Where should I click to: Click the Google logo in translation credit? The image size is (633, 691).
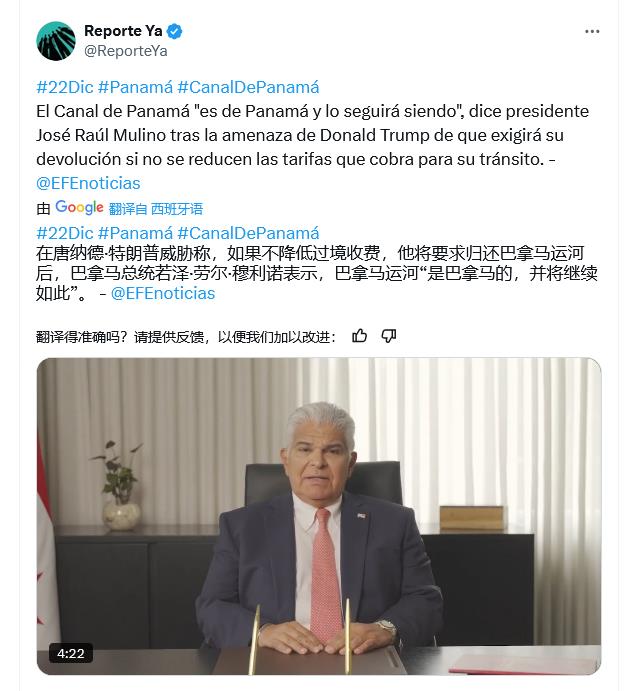79,208
